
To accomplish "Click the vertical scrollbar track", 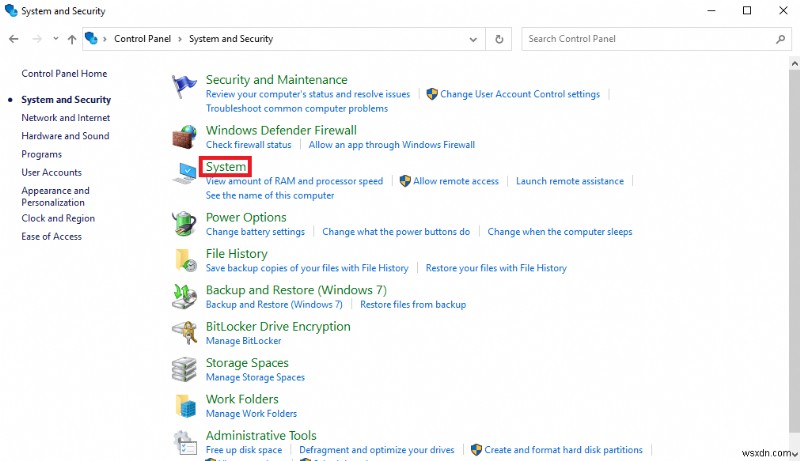I will pos(794,258).
